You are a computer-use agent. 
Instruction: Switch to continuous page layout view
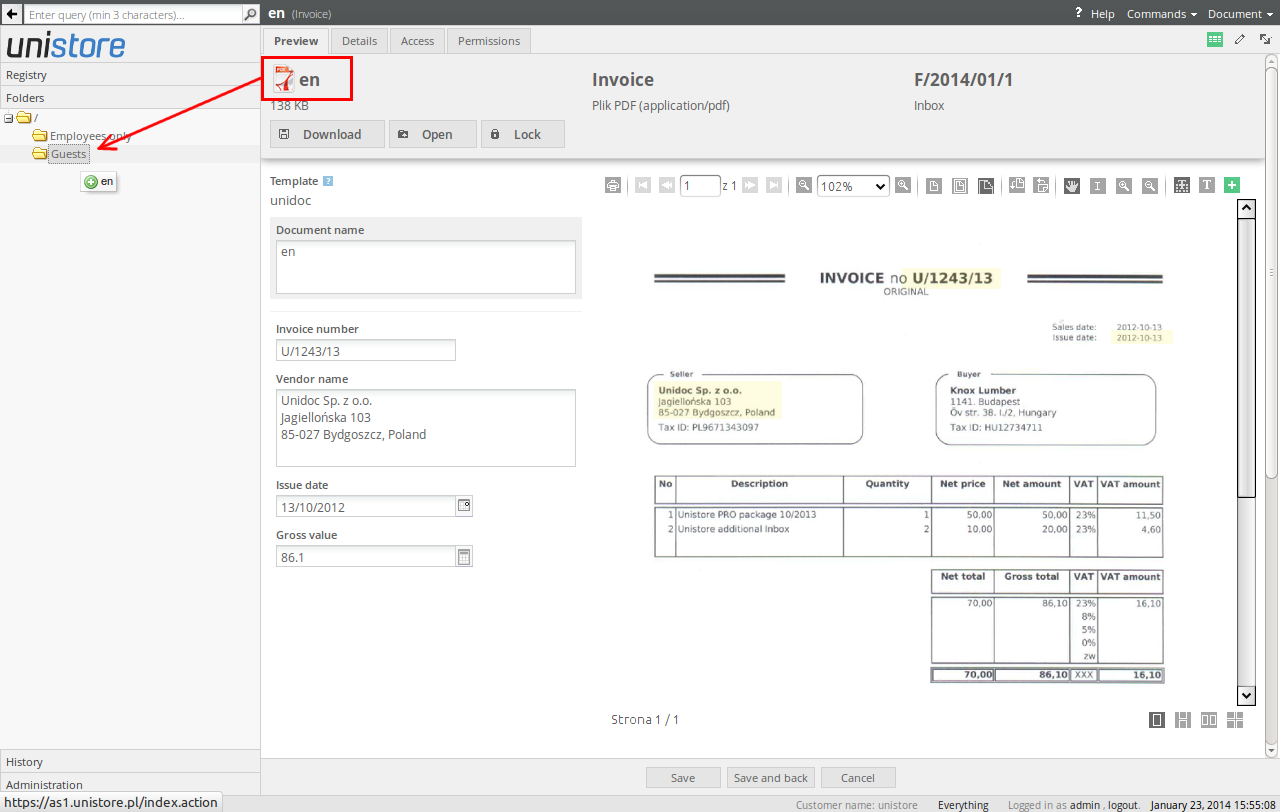[x=1183, y=720]
